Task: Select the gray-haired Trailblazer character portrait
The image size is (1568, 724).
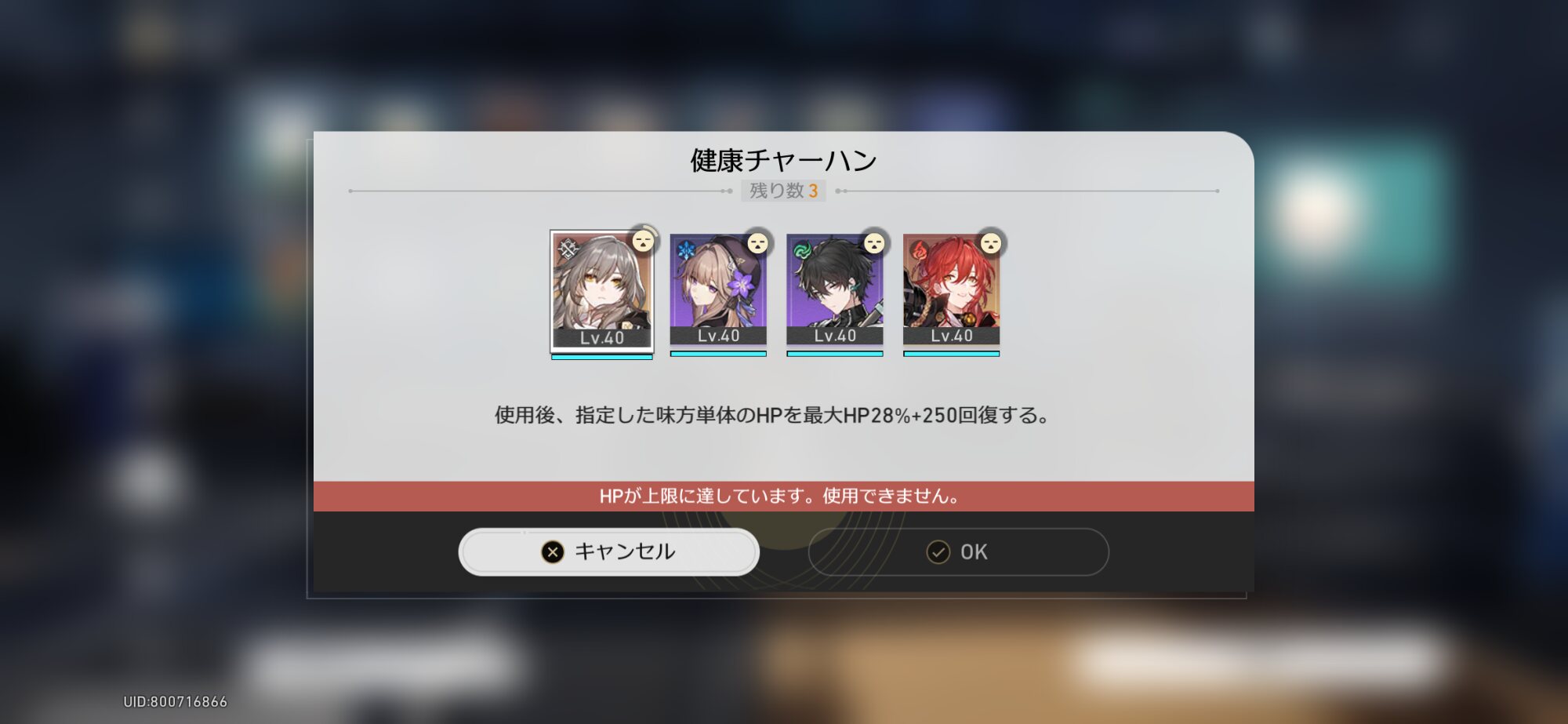Action: coord(601,290)
